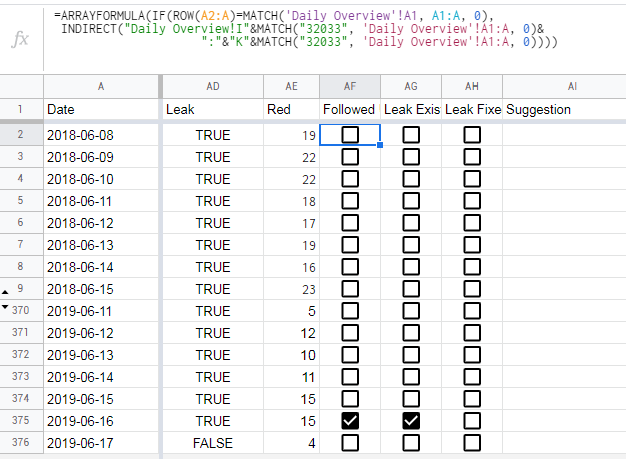The width and height of the screenshot is (626, 459).
Task: Expand hidden rows with down arrow at row 370
Action: [x=5, y=307]
